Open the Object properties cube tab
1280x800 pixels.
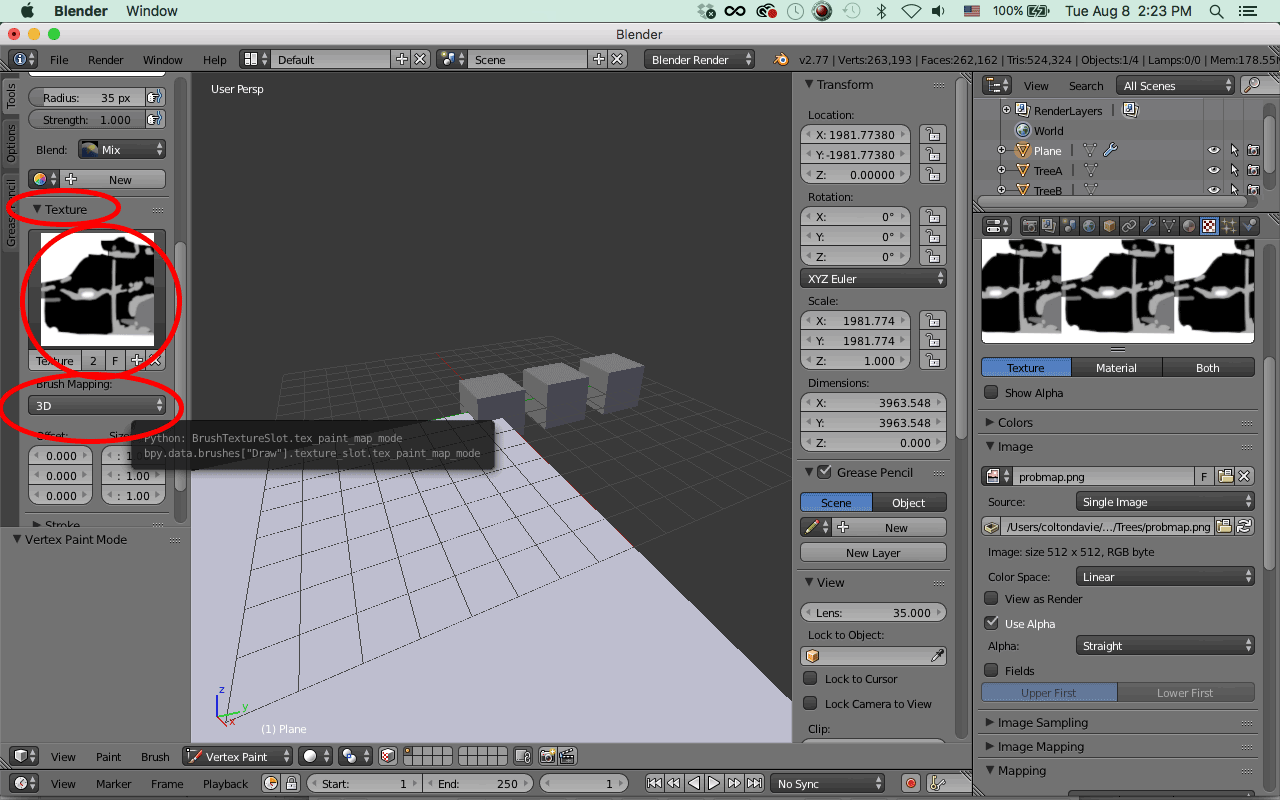click(1109, 226)
